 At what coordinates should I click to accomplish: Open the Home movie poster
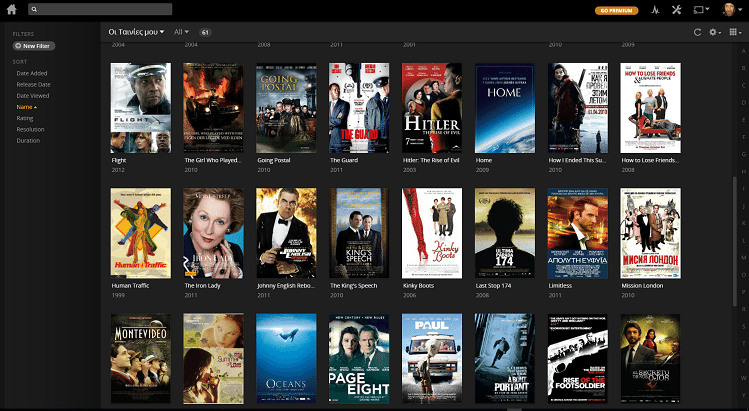(504, 108)
